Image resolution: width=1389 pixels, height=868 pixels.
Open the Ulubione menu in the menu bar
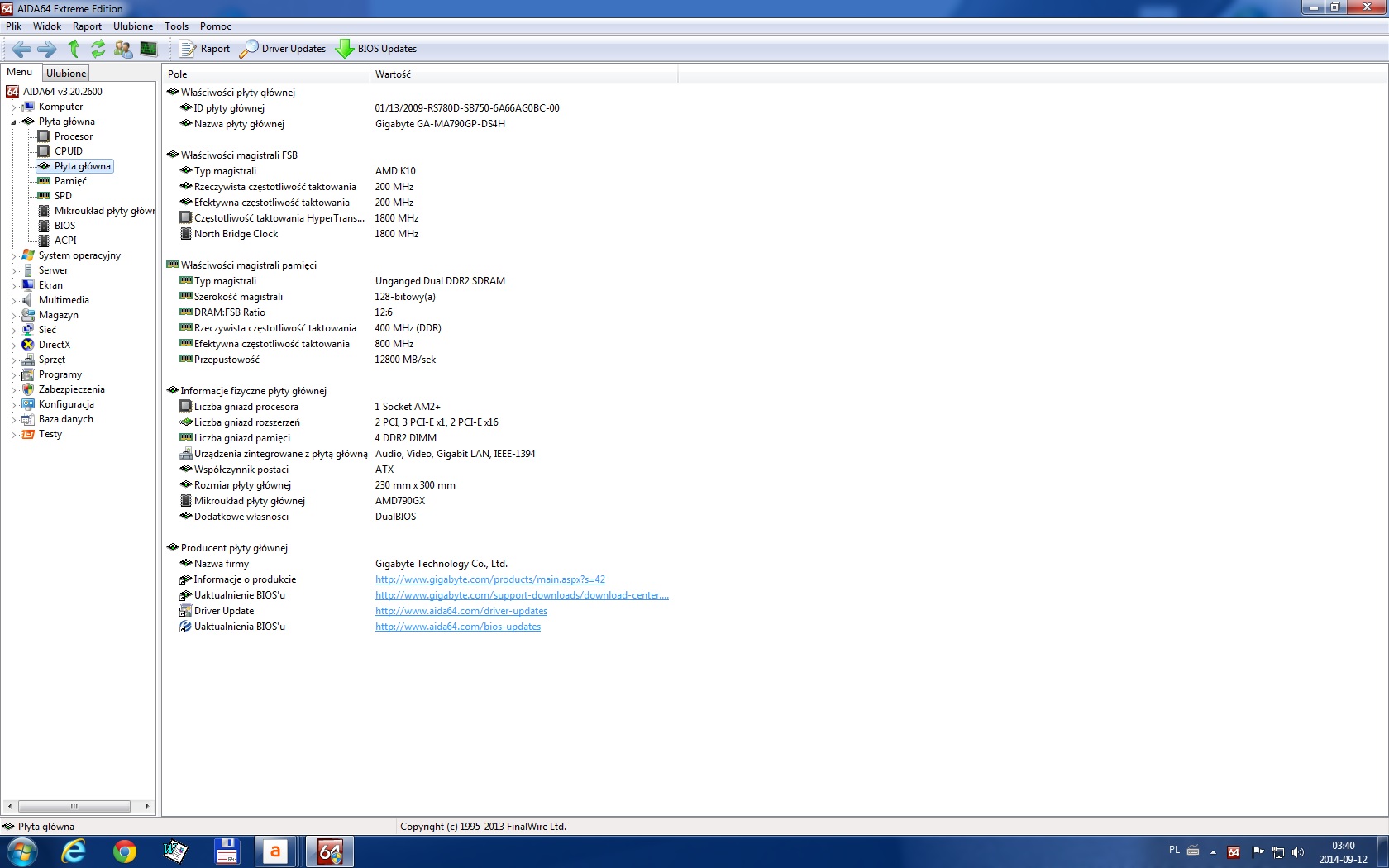(133, 26)
